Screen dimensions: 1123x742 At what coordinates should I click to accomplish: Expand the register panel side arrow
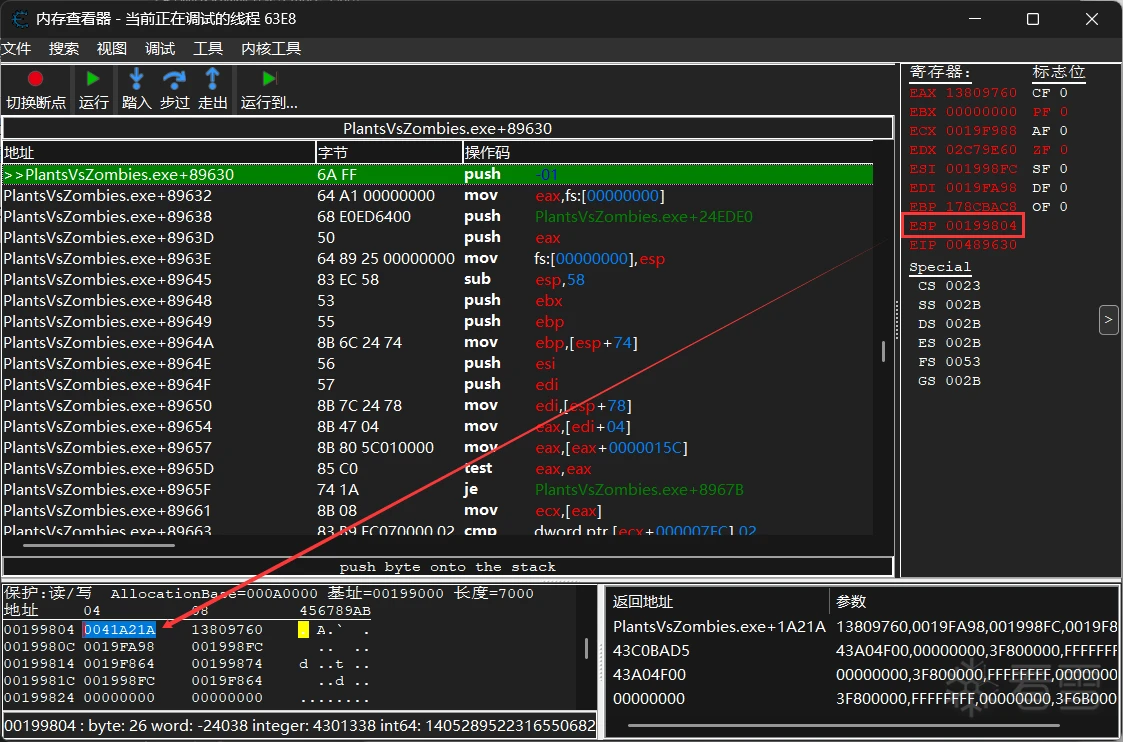tap(1108, 319)
